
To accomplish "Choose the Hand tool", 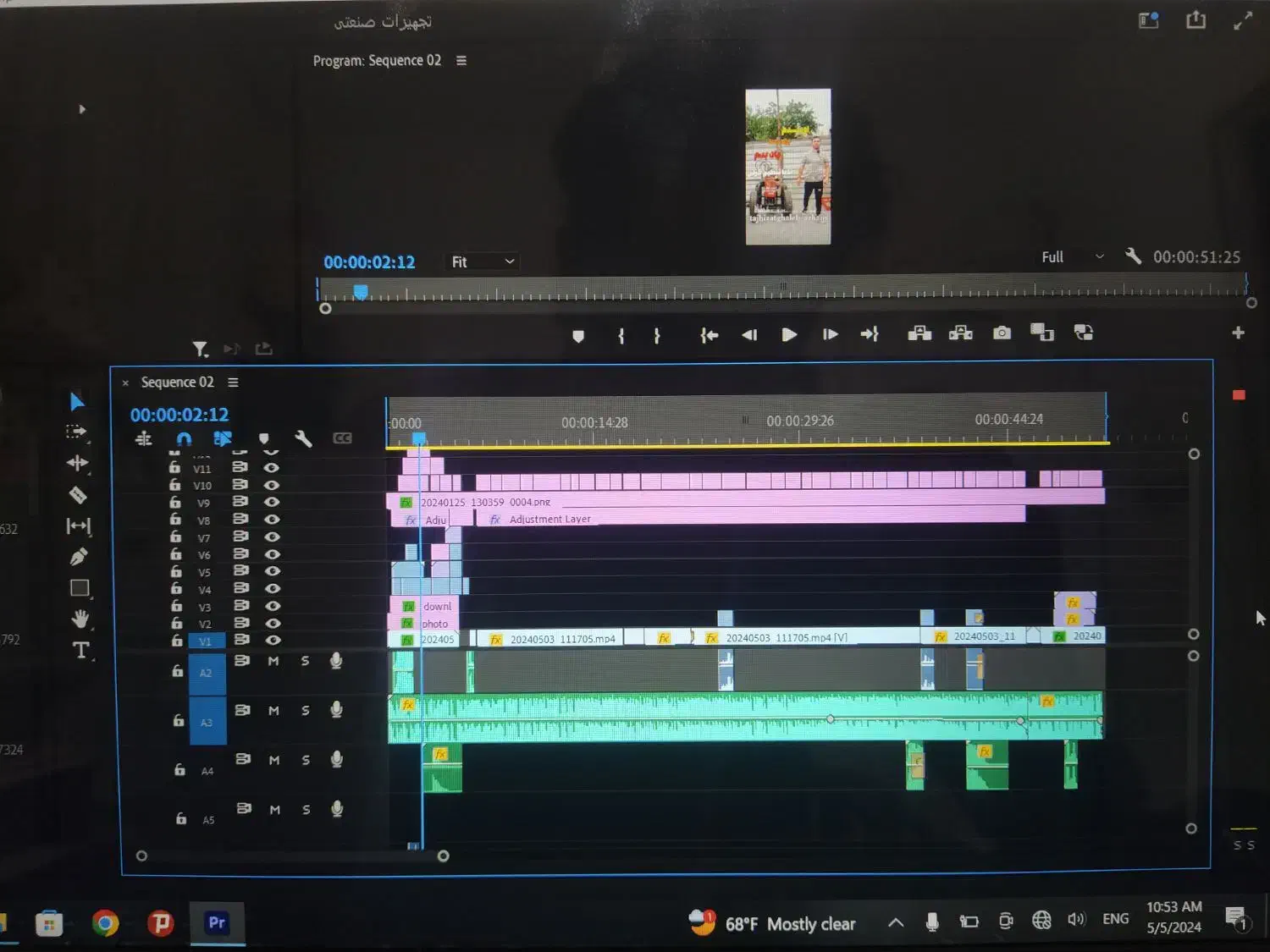I will click(80, 619).
